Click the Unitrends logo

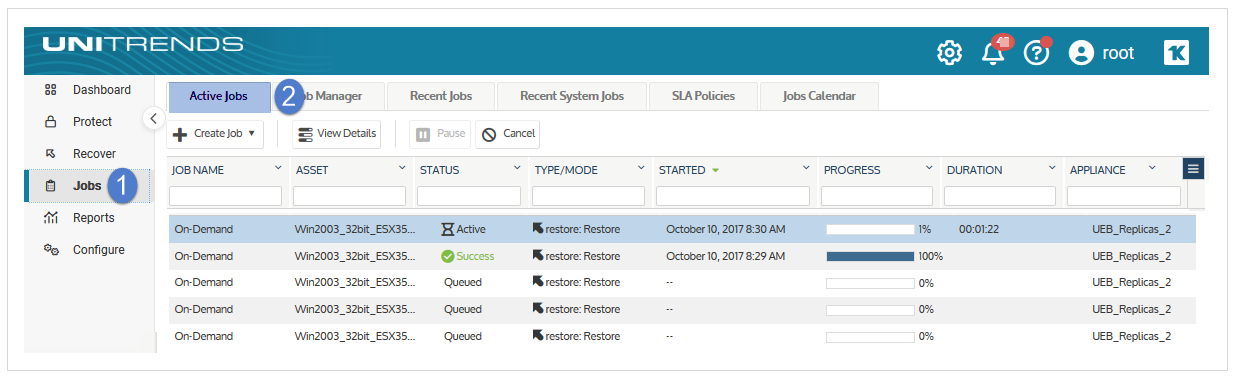click(x=142, y=44)
